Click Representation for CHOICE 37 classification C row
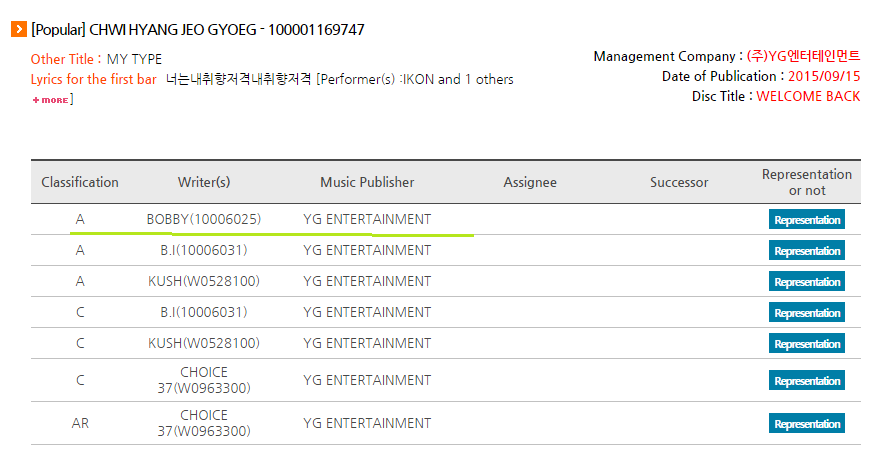 [x=807, y=381]
